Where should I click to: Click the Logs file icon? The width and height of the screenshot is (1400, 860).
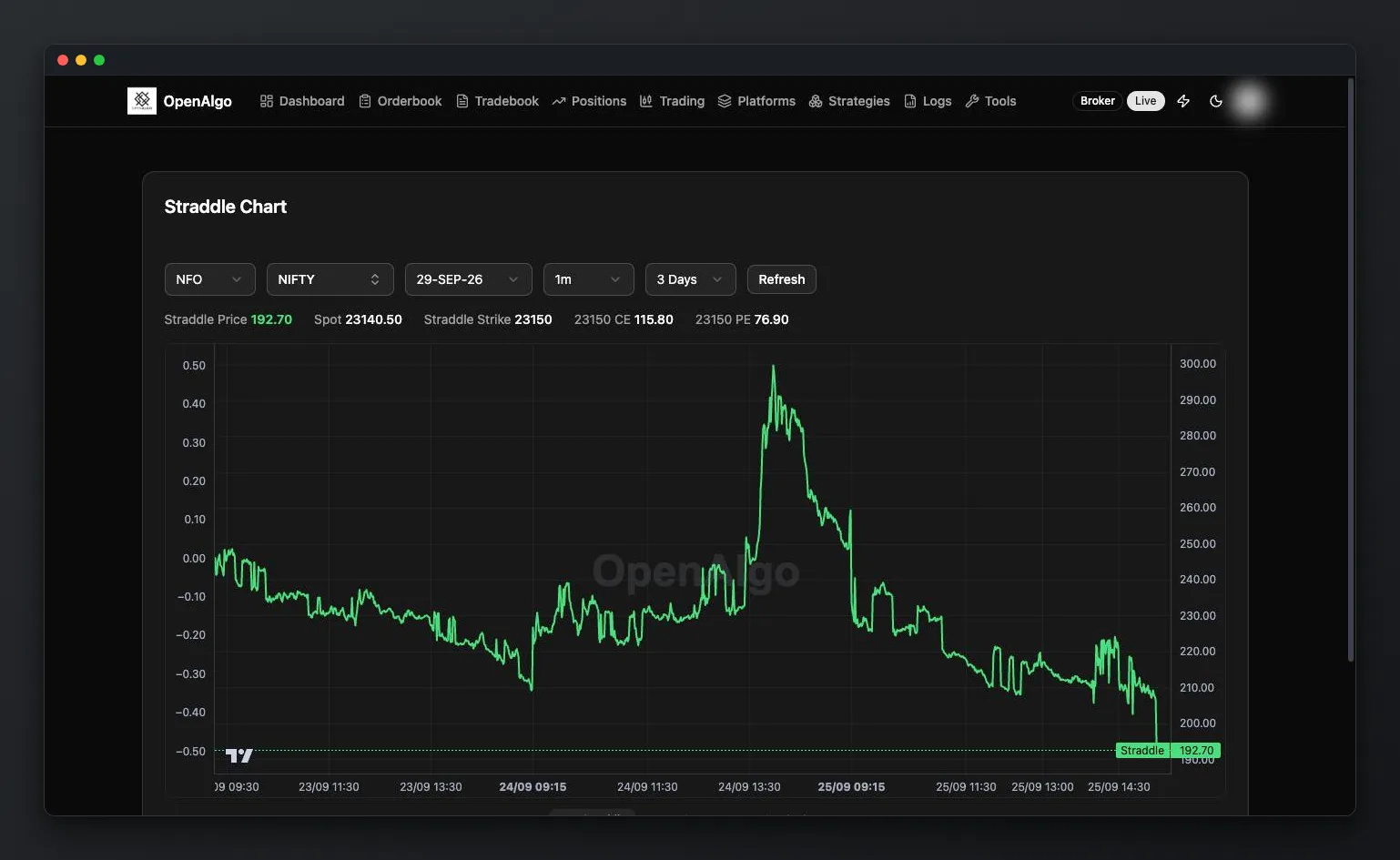[x=910, y=101]
